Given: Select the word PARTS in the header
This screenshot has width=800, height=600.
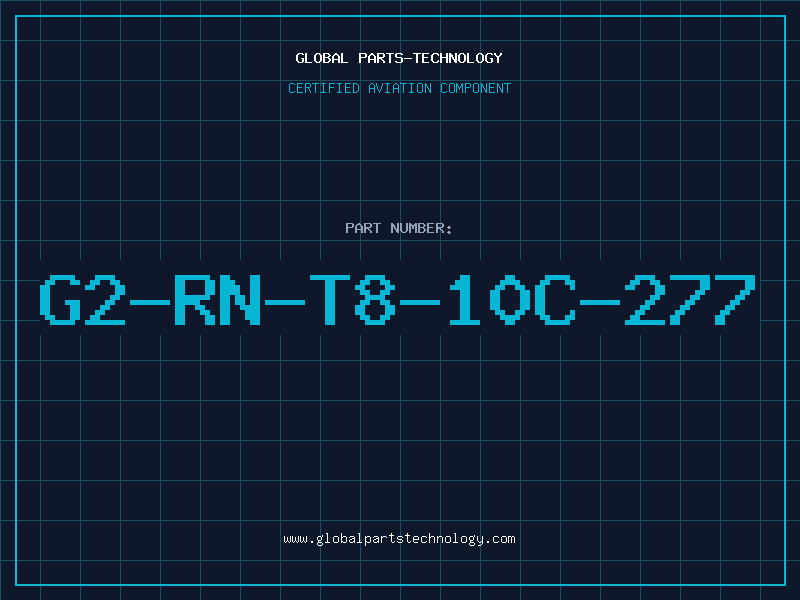Looking at the screenshot, I should [381, 58].
